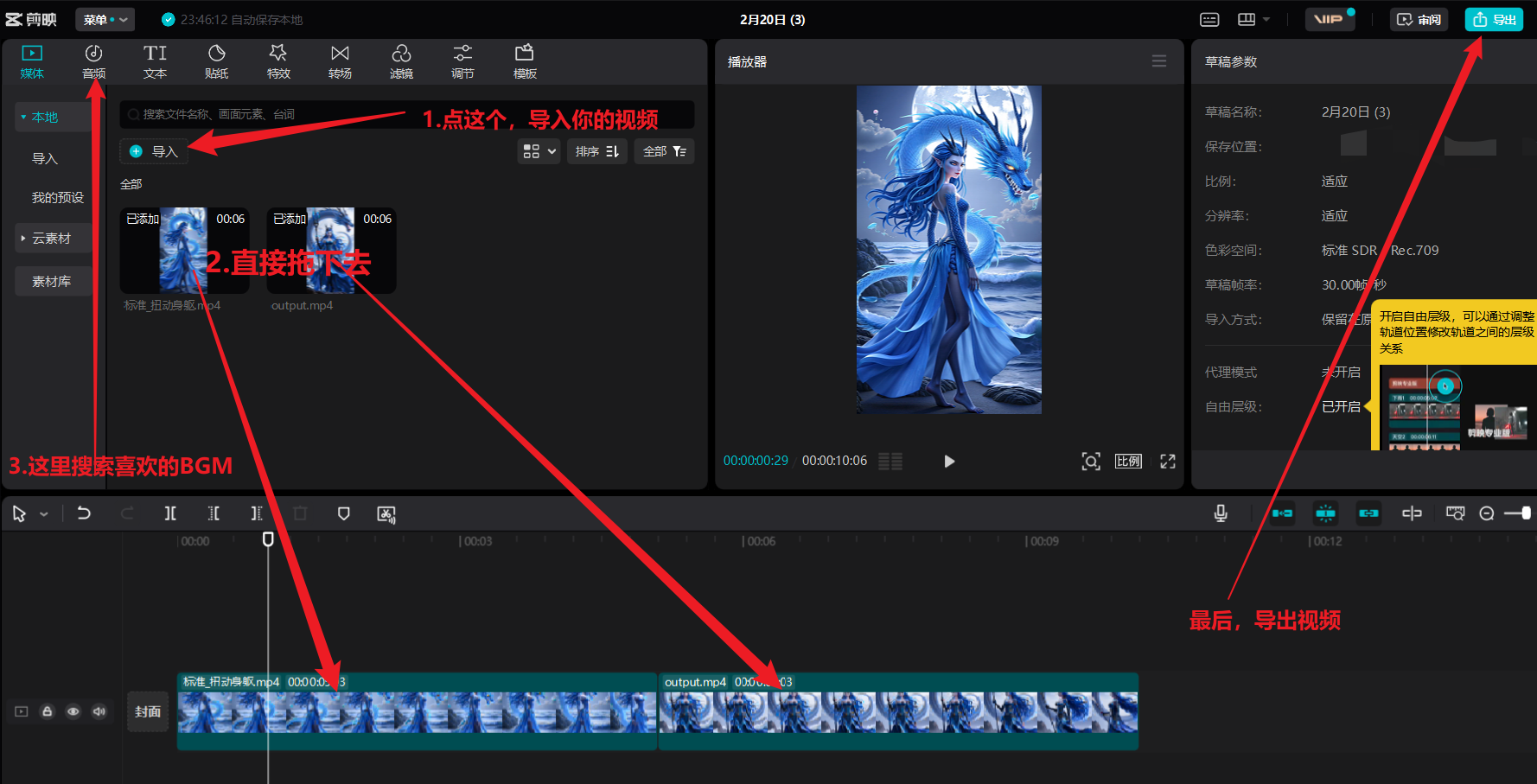
Task: Open the player panel hamburger menu
Action: point(1159,61)
